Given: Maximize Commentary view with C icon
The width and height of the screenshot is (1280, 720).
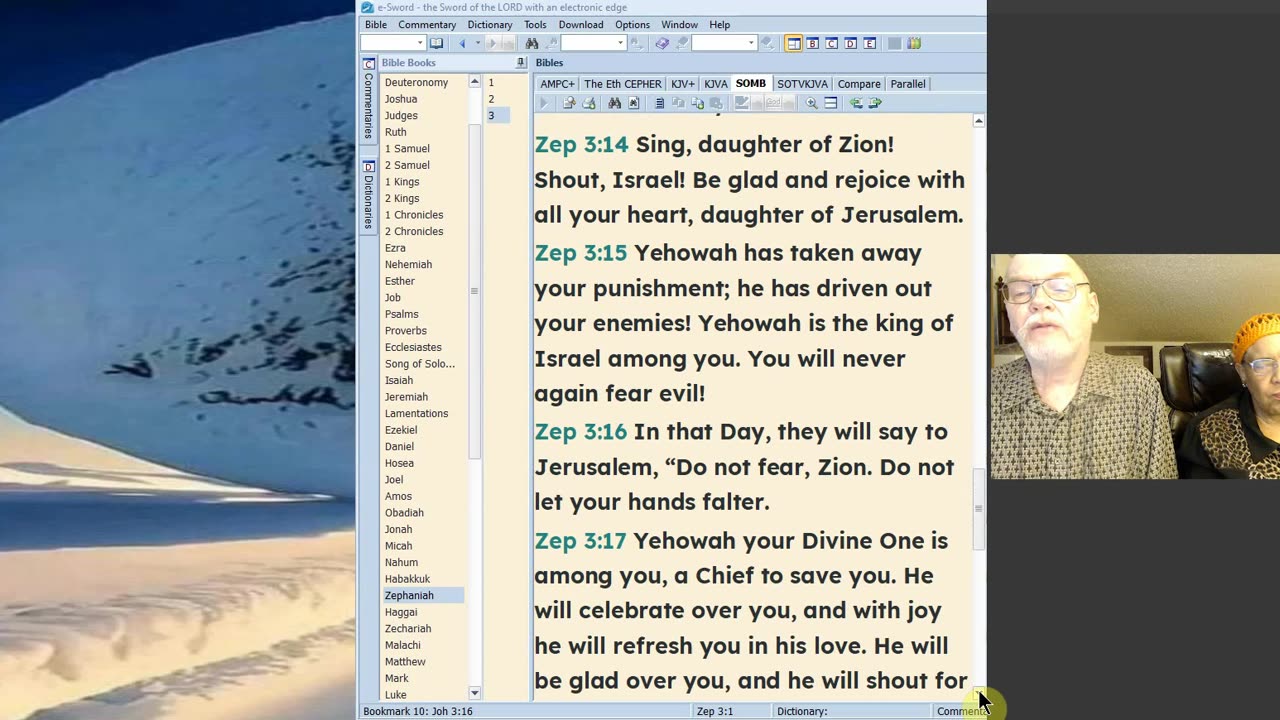Looking at the screenshot, I should (831, 43).
